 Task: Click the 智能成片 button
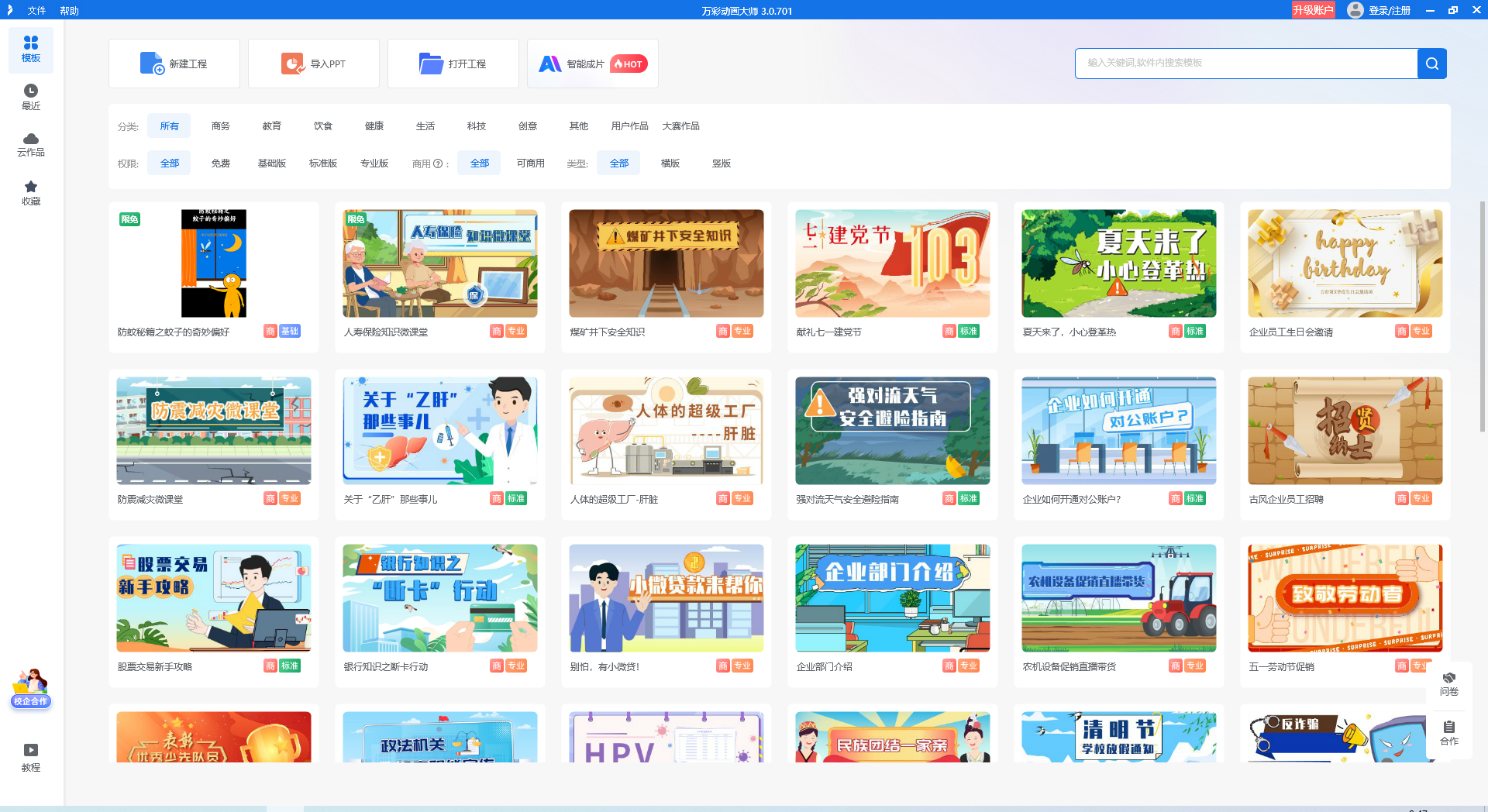[593, 64]
